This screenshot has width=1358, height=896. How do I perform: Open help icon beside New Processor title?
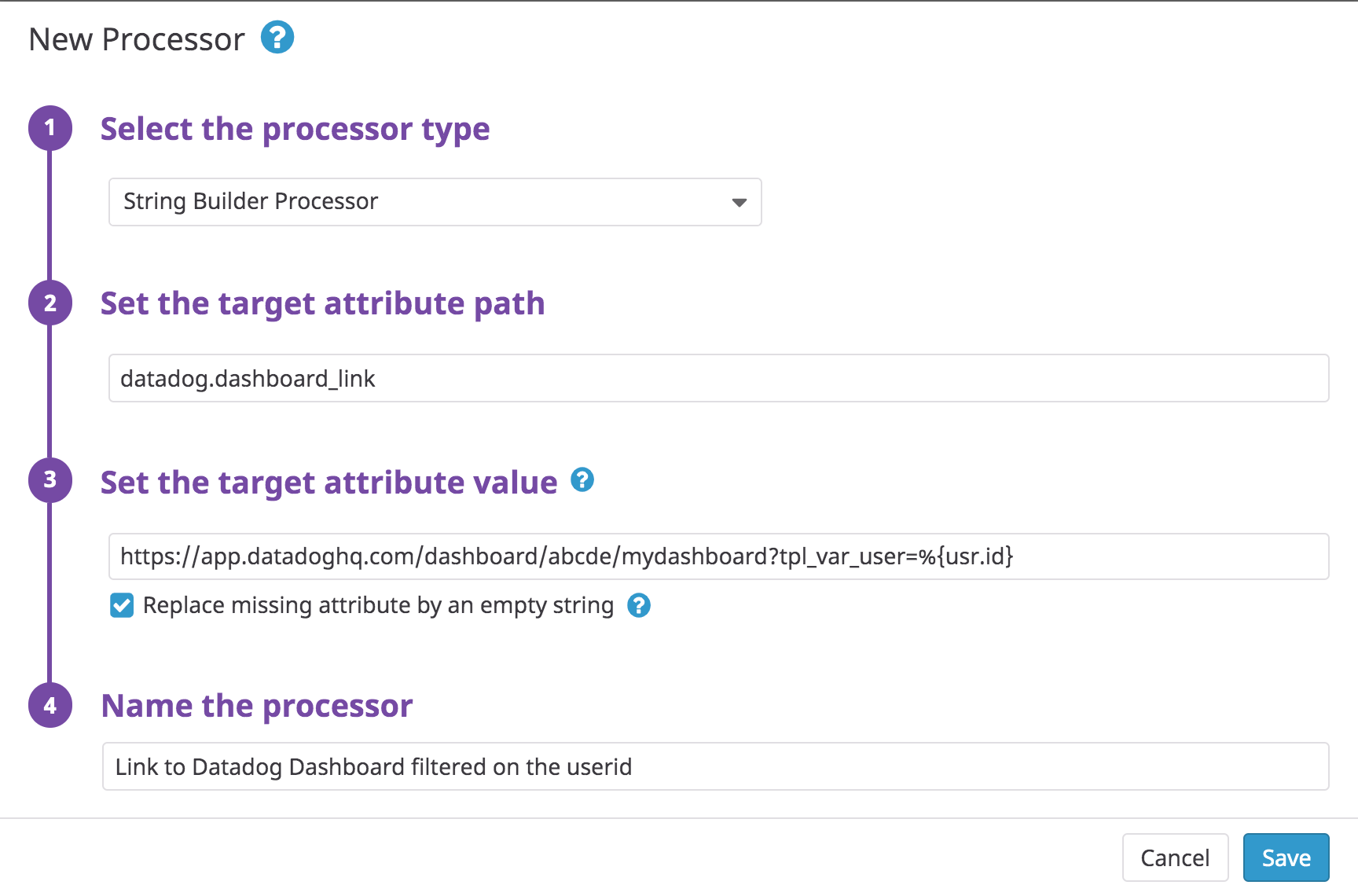click(277, 38)
